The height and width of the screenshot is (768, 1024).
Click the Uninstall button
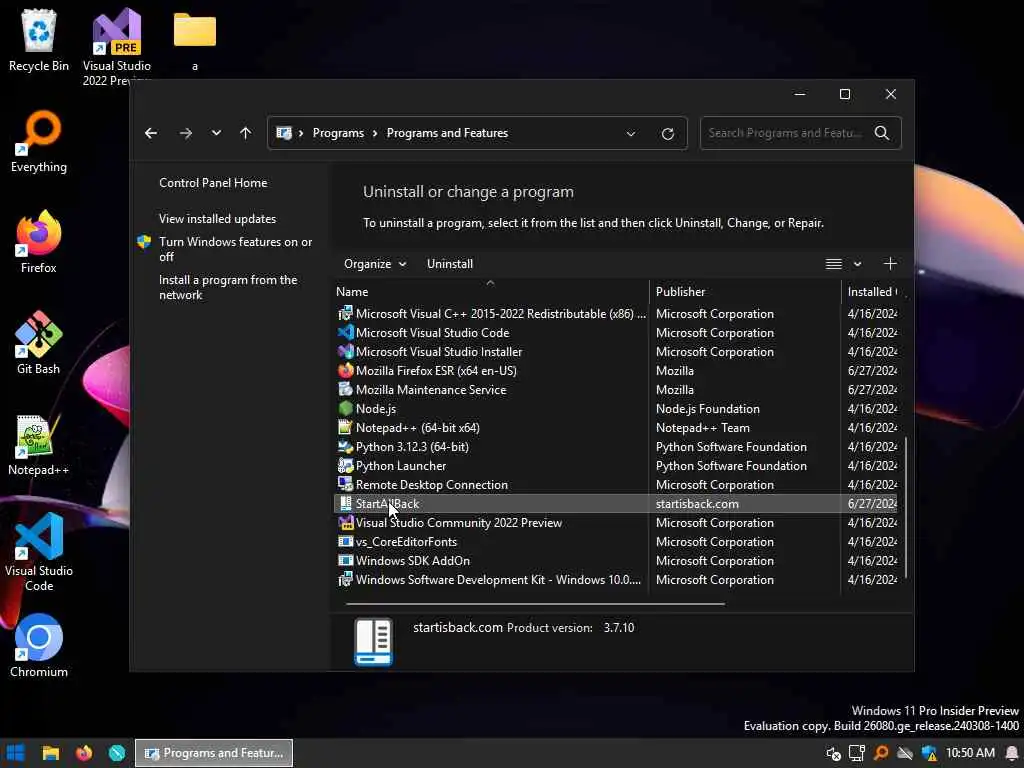450,264
